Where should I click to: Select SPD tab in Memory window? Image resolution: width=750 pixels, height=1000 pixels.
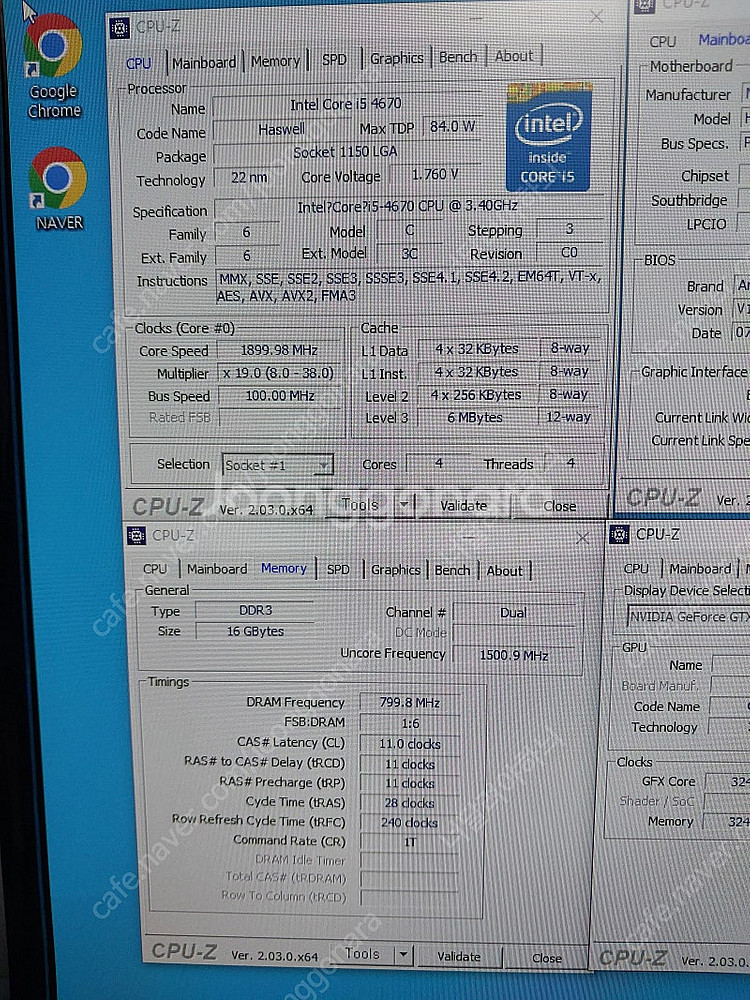pos(338,570)
